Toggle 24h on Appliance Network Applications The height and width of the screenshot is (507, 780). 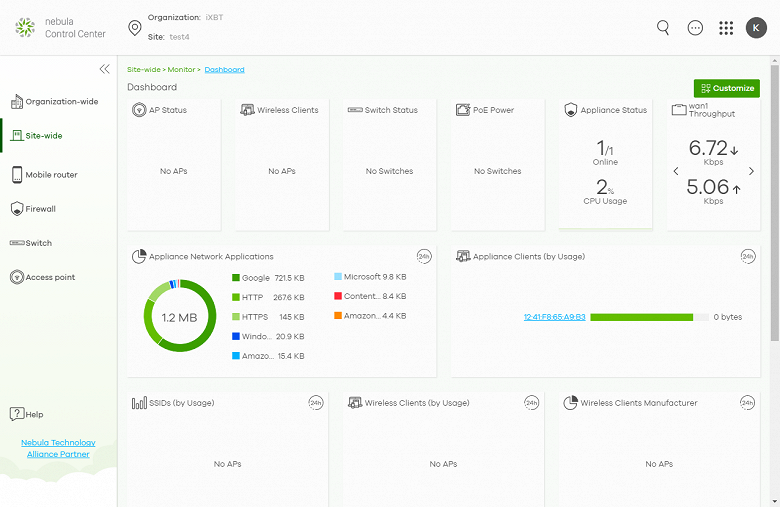424,257
